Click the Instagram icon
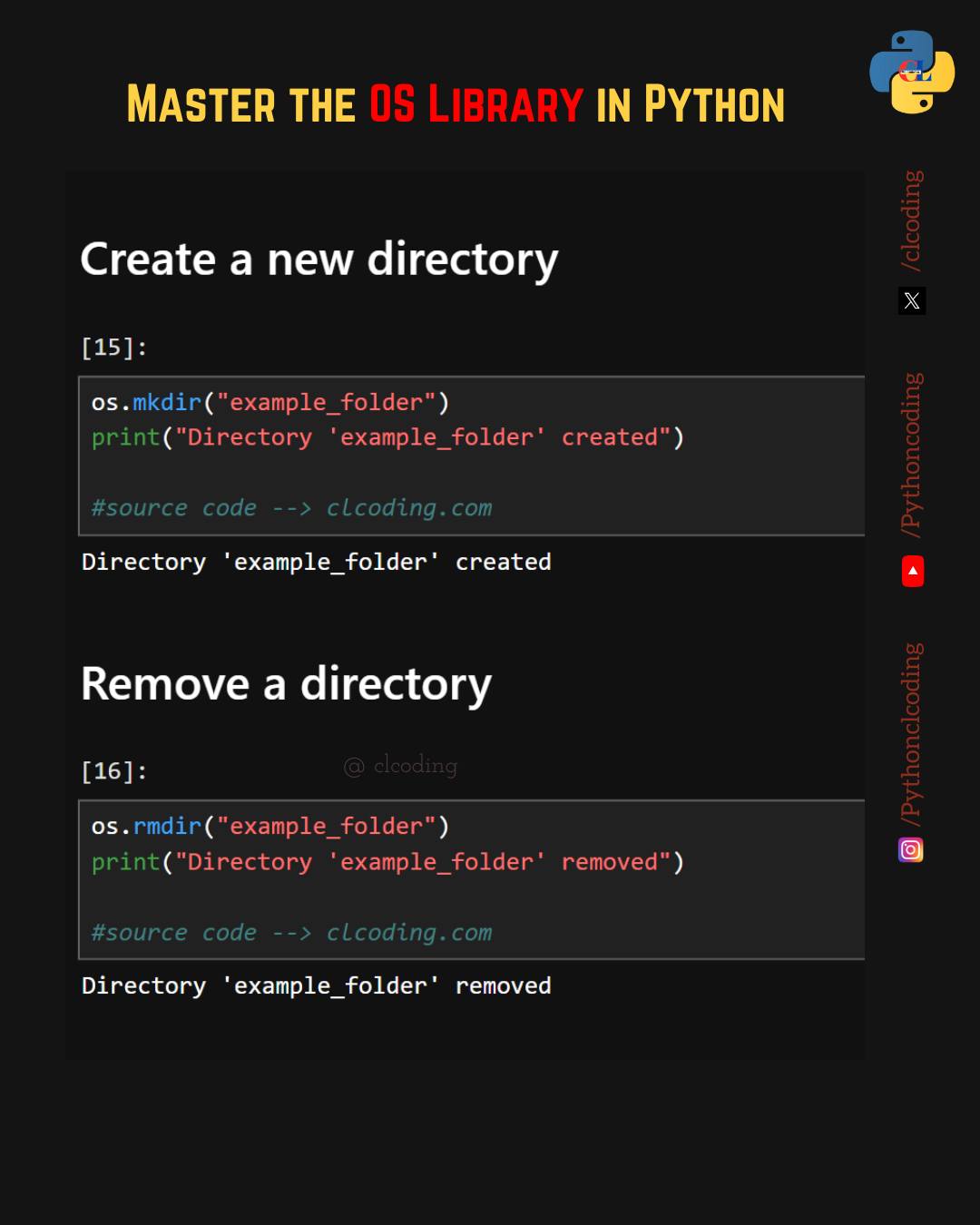The image size is (980, 1225). [911, 849]
